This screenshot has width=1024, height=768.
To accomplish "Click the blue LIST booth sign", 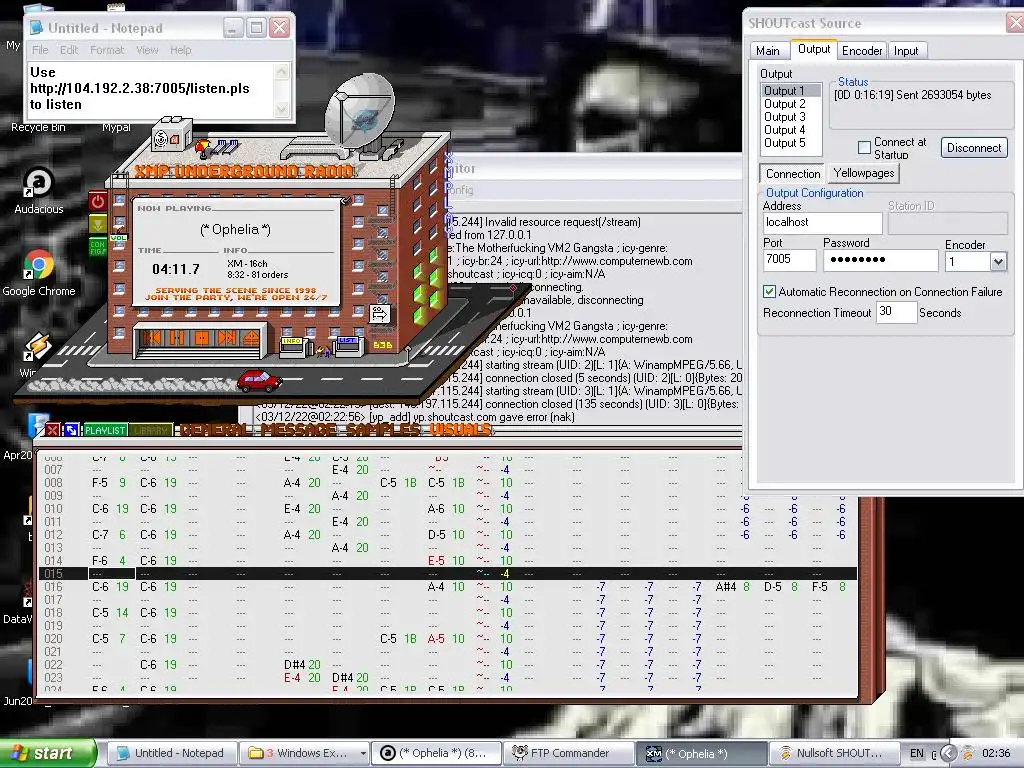I will pos(347,340).
